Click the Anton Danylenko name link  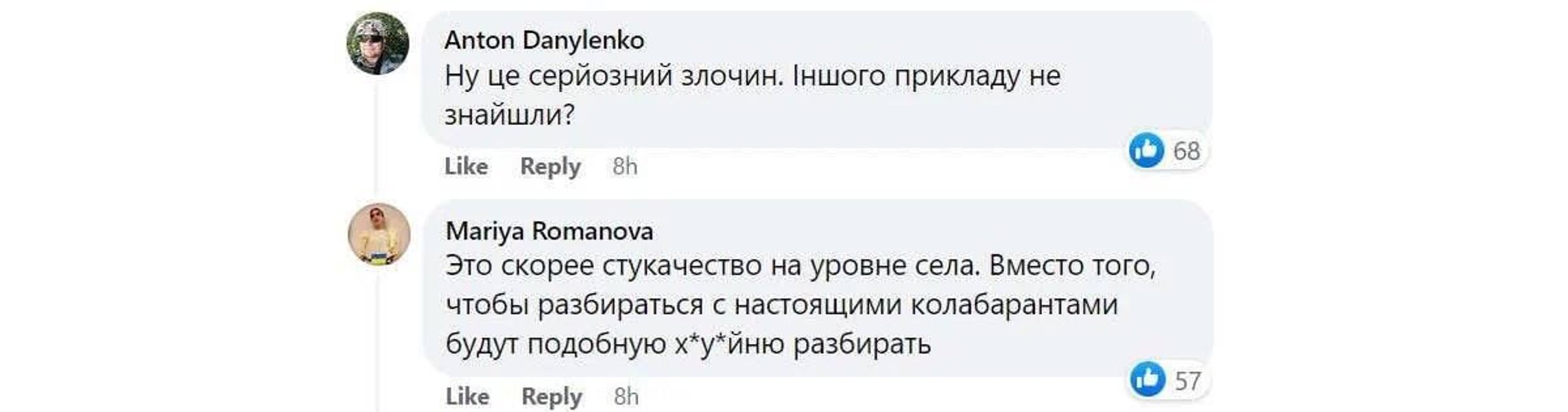(544, 41)
